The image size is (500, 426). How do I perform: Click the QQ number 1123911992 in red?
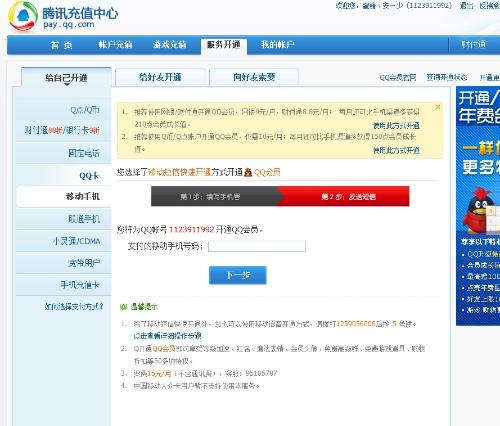pos(192,229)
